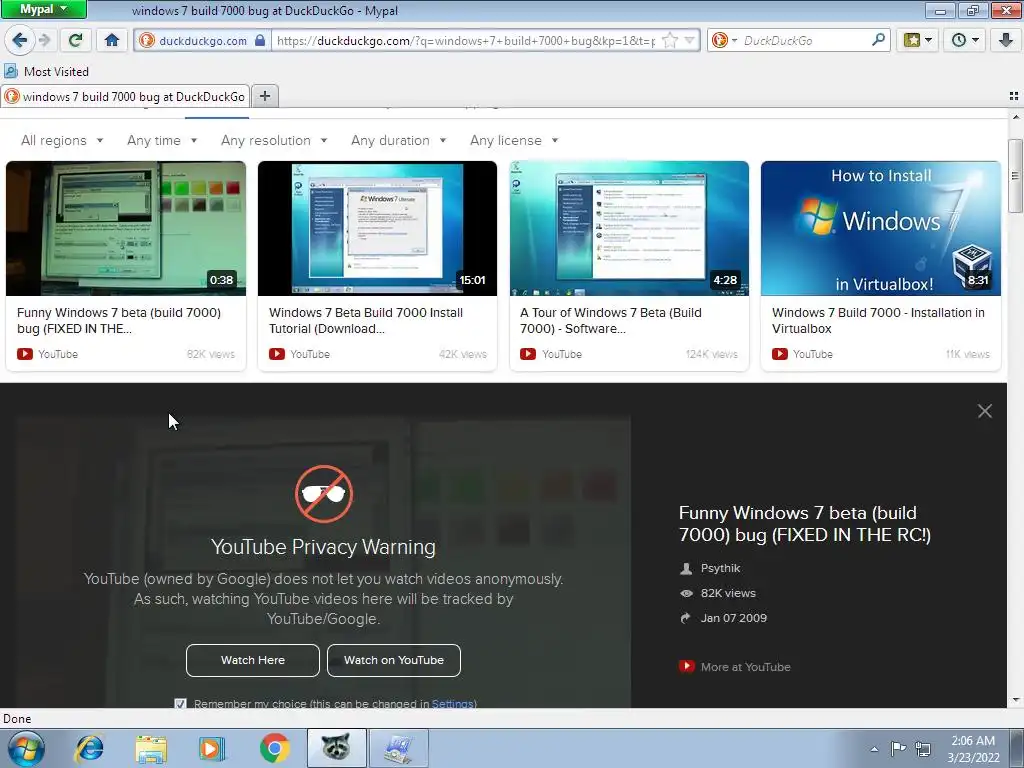Click the search magnifier icon
The width and height of the screenshot is (1024, 768).
[x=878, y=40]
